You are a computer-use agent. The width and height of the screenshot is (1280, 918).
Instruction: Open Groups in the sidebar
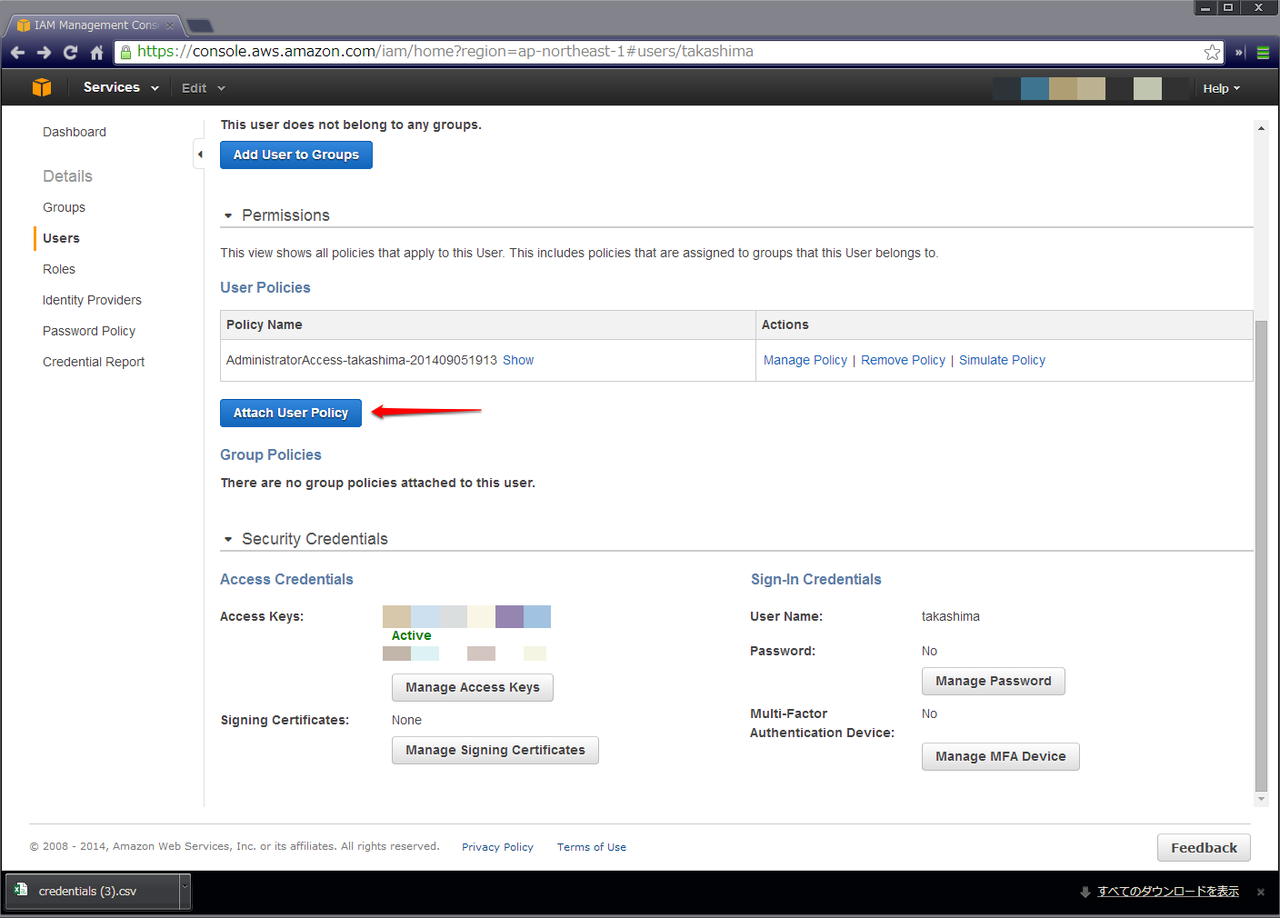(64, 207)
